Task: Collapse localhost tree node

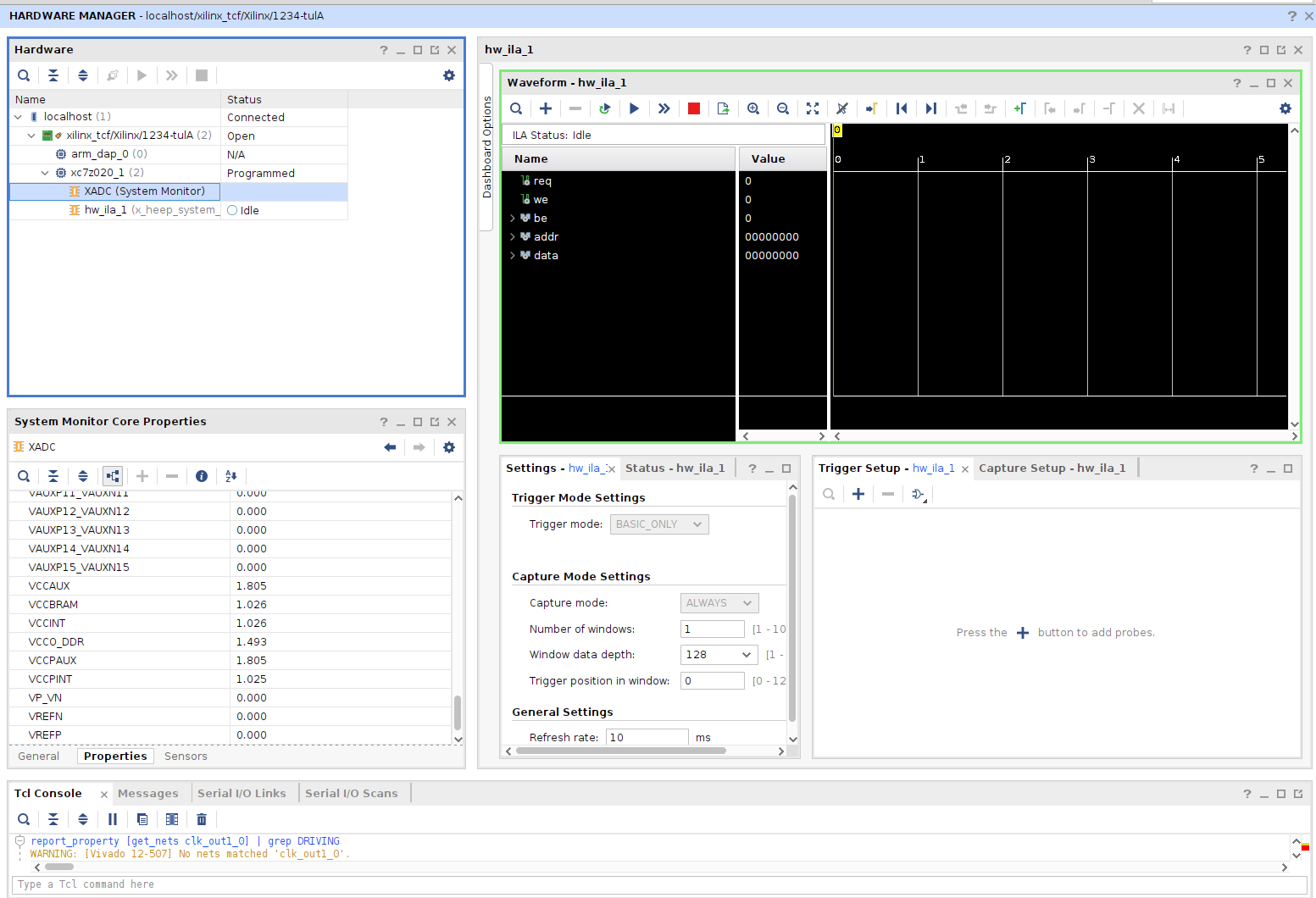Action: (19, 117)
